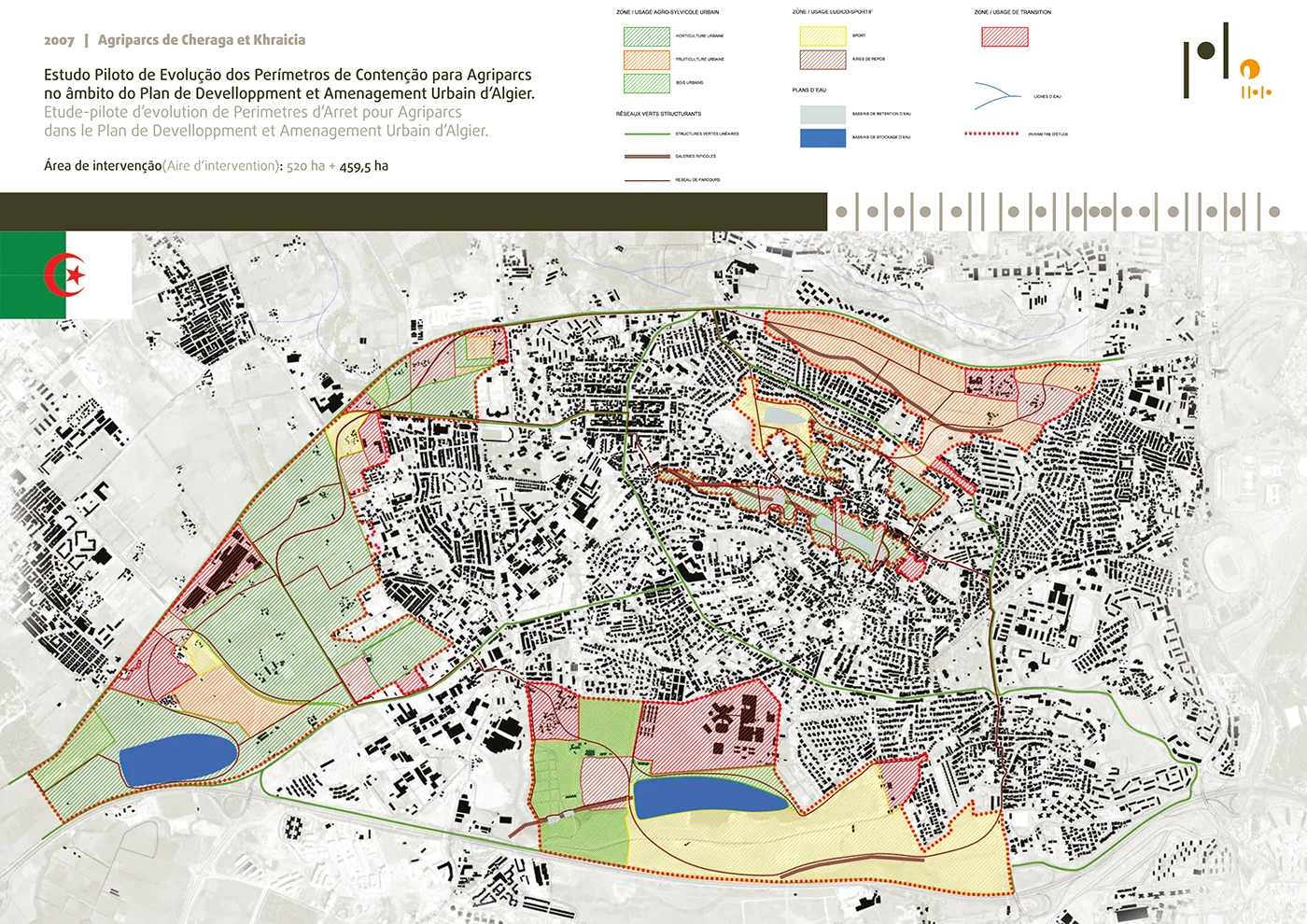Click the 'PLANS D'EAU' legend heading
This screenshot has width=1307, height=924.
pos(808,91)
